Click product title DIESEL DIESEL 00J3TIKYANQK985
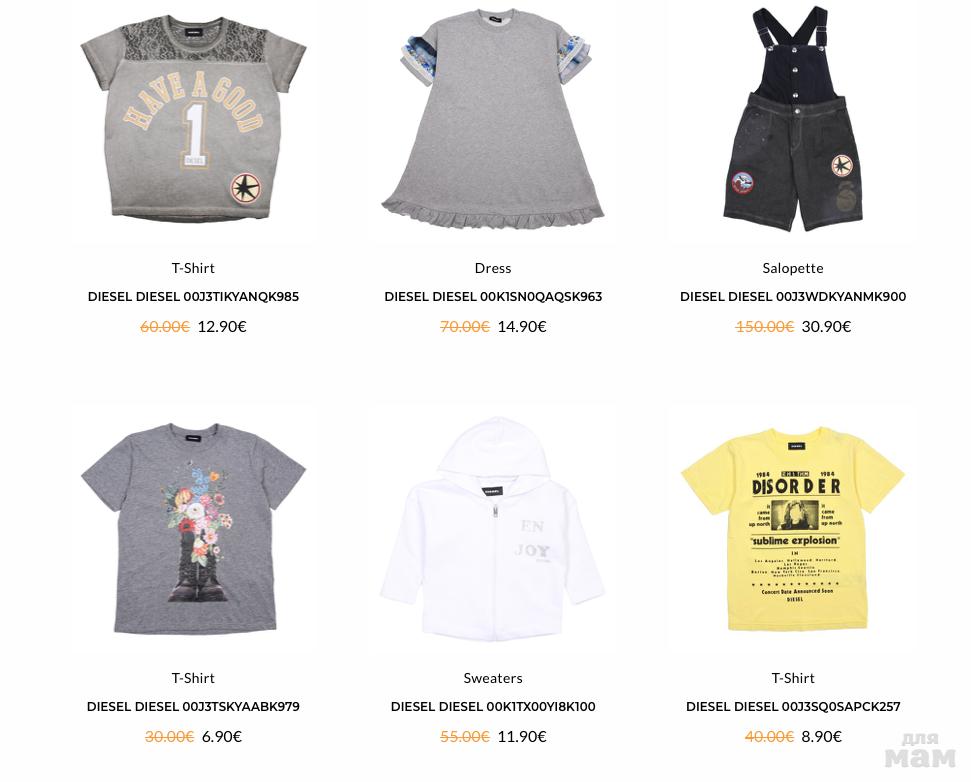This screenshot has height=782, width=971. coord(193,297)
